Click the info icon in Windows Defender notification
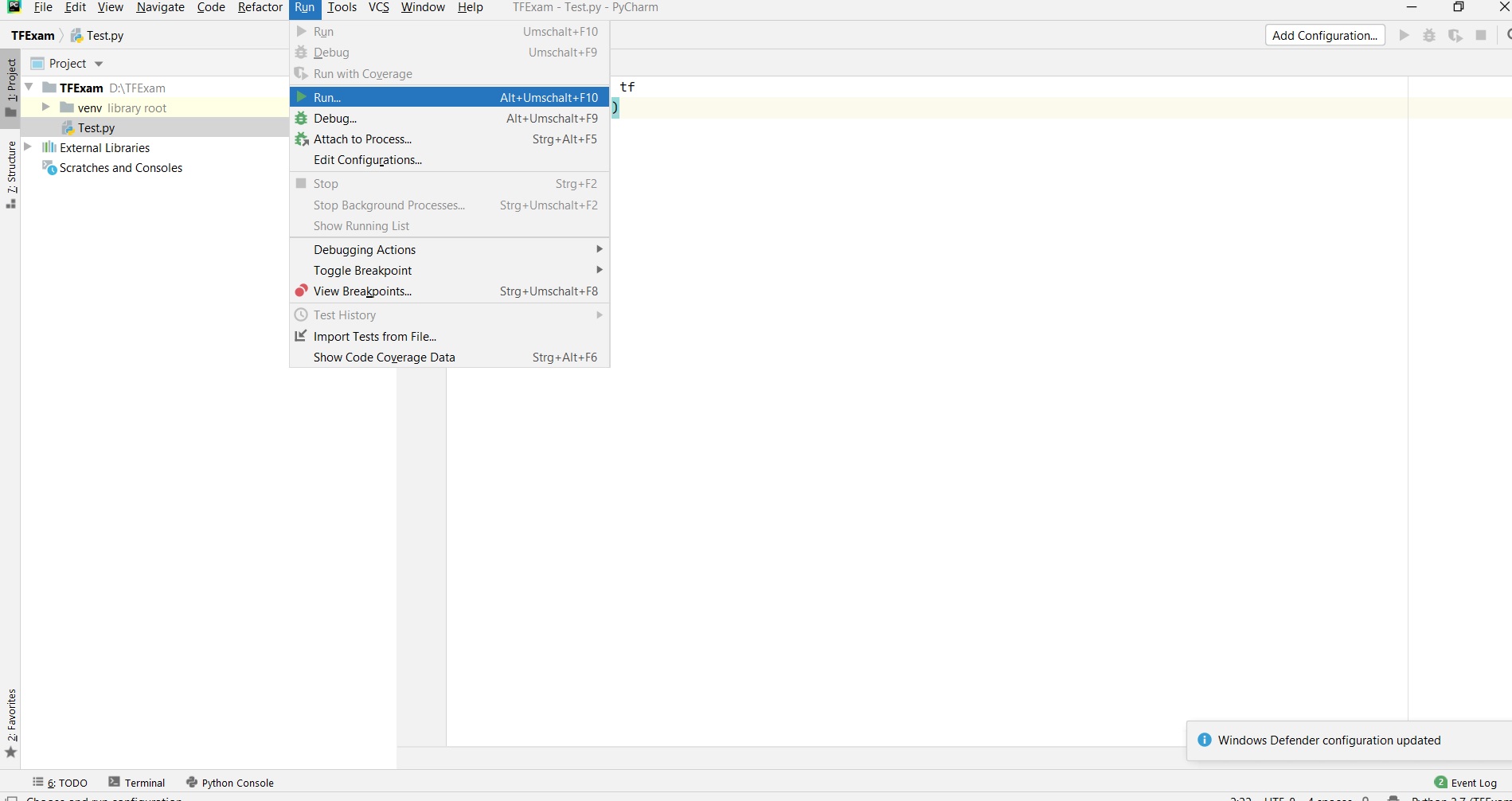The width and height of the screenshot is (1512, 801). pos(1205,740)
